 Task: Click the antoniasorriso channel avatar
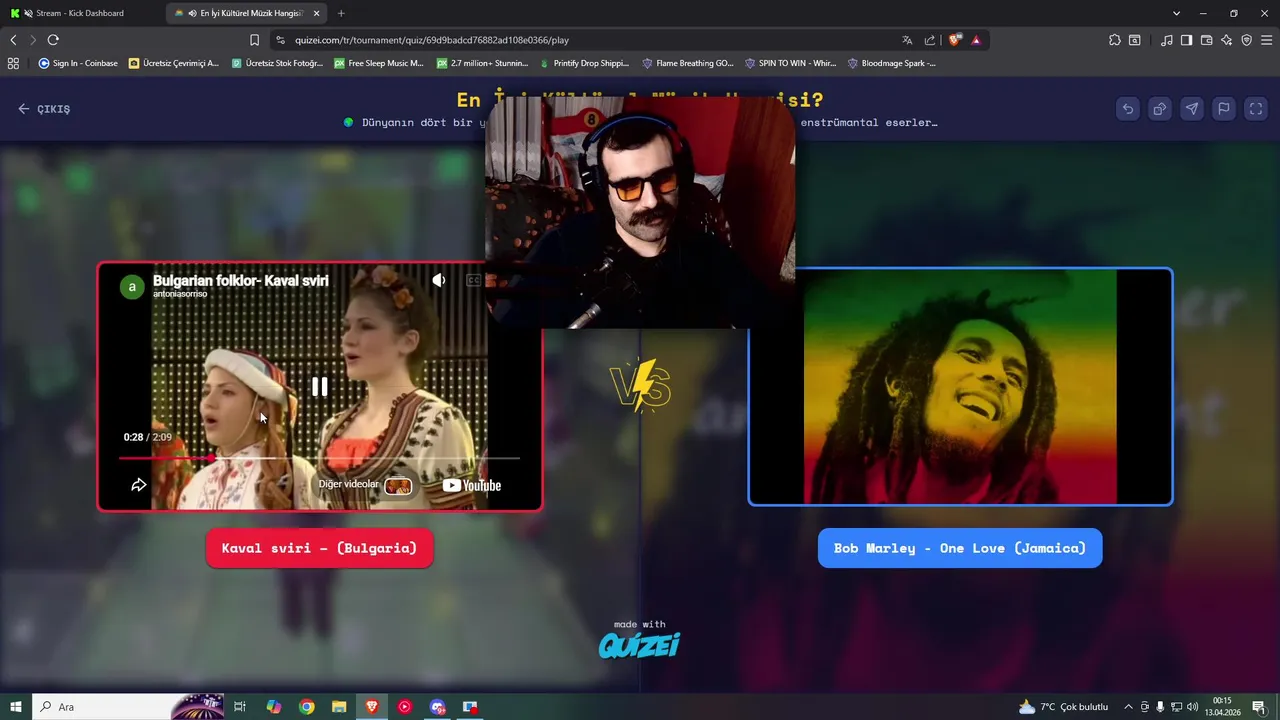point(132,288)
